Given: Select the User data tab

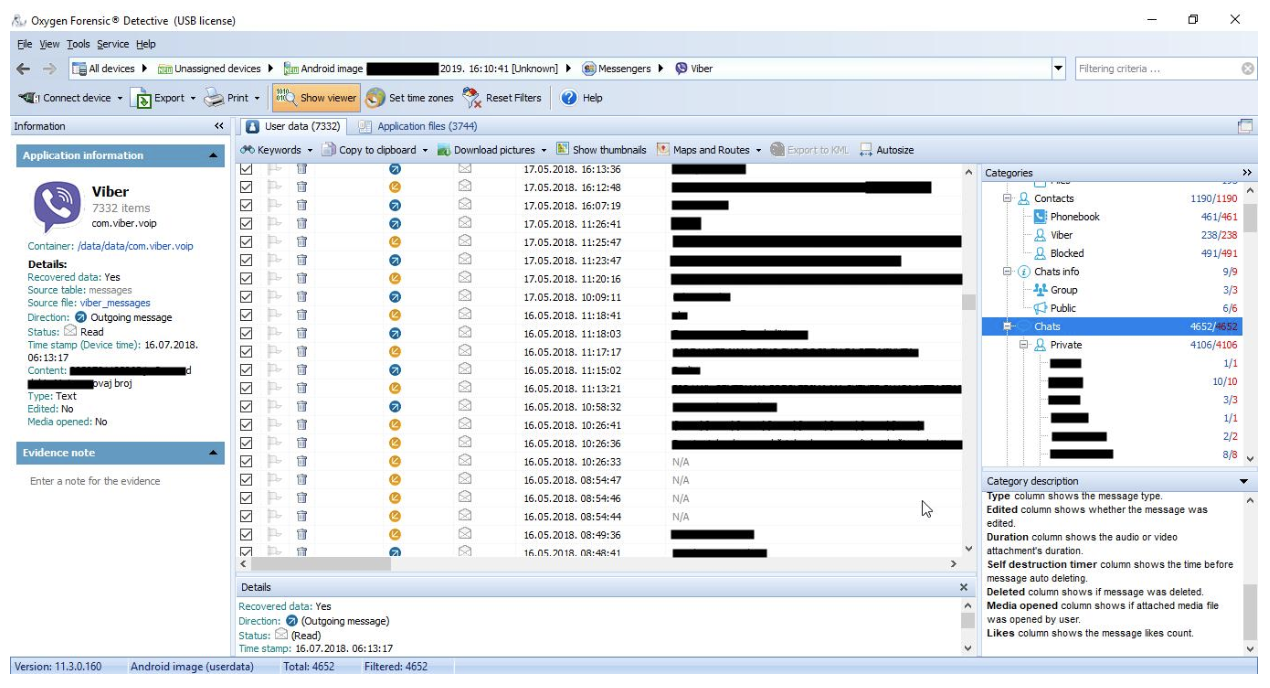Looking at the screenshot, I should pos(294,126).
